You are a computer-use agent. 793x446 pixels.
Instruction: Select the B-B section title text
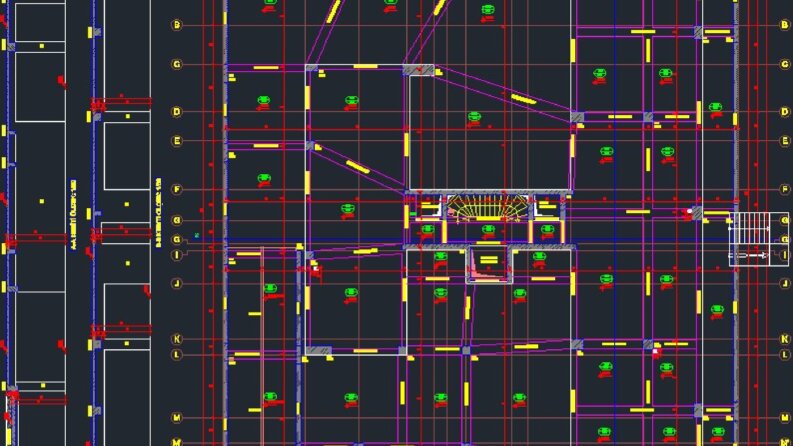pyautogui.click(x=159, y=212)
